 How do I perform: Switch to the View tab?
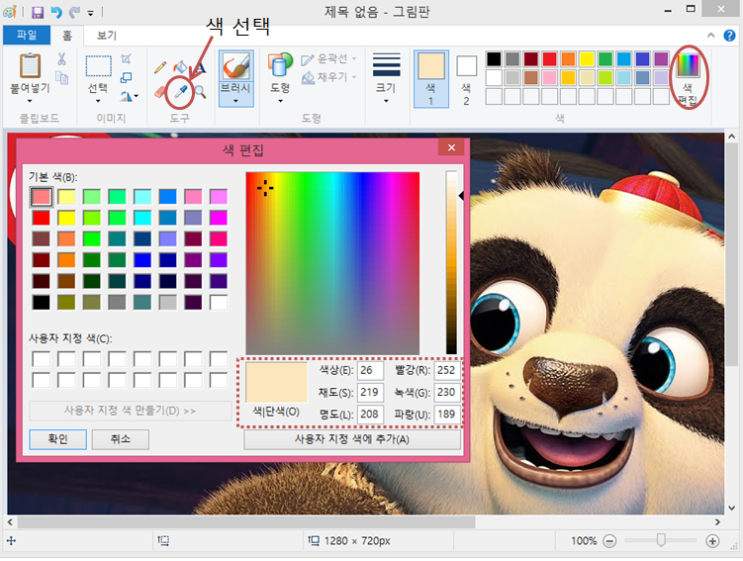point(107,36)
